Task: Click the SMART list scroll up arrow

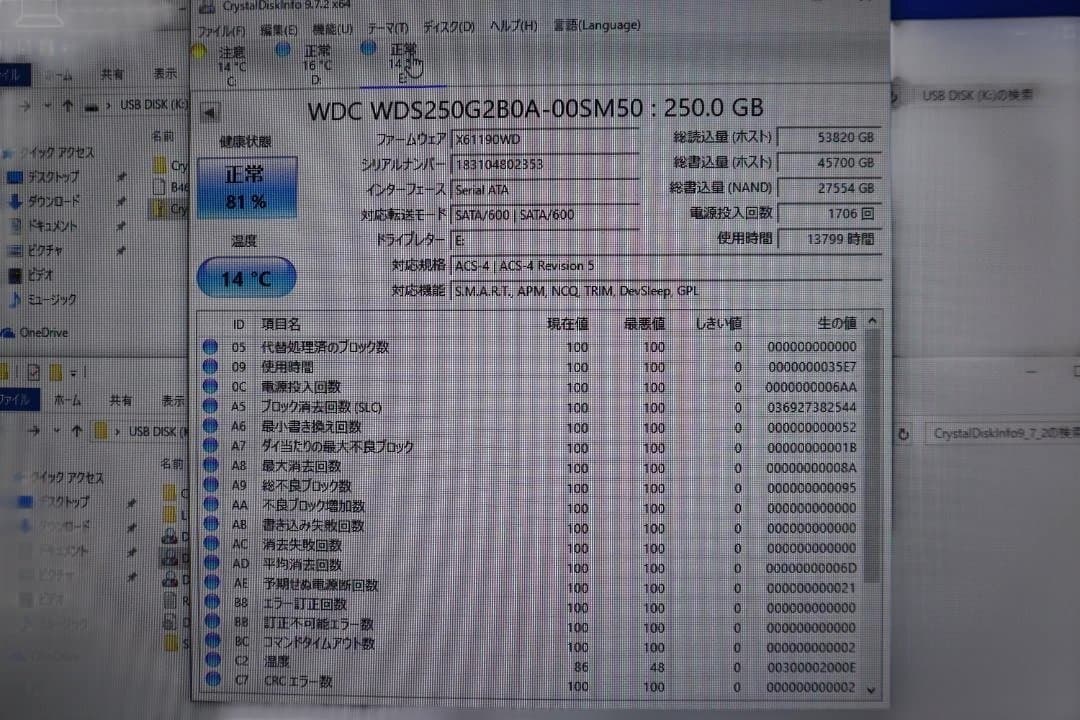Action: (x=872, y=321)
